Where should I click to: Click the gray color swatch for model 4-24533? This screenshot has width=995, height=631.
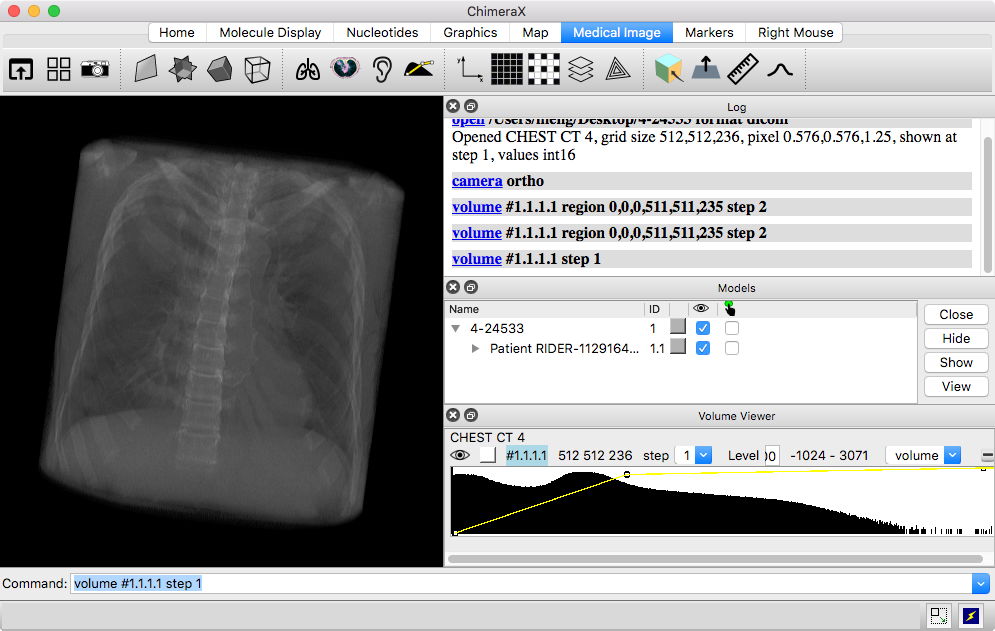coord(678,328)
